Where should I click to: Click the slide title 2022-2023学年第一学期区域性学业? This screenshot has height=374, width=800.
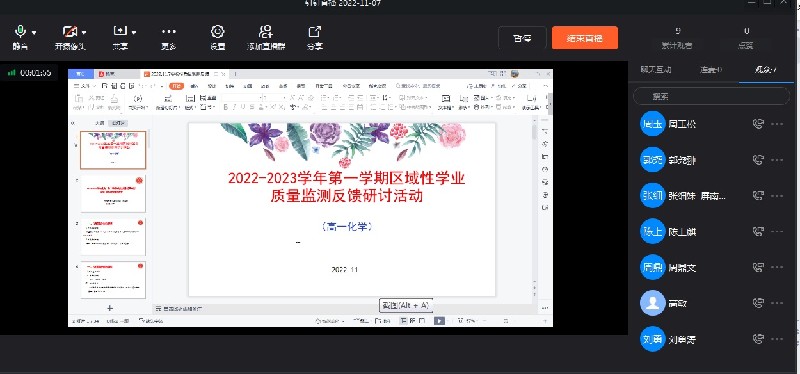(x=346, y=179)
